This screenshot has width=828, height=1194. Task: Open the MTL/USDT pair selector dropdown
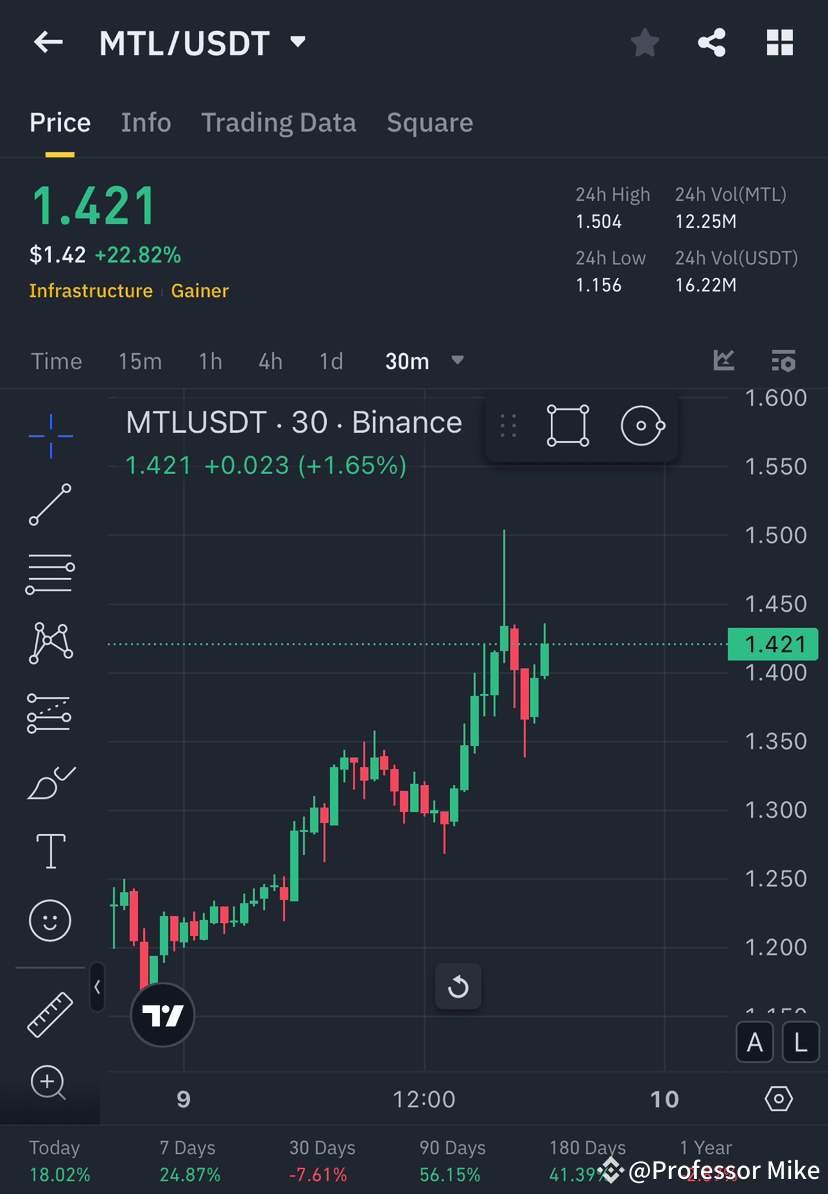point(297,42)
